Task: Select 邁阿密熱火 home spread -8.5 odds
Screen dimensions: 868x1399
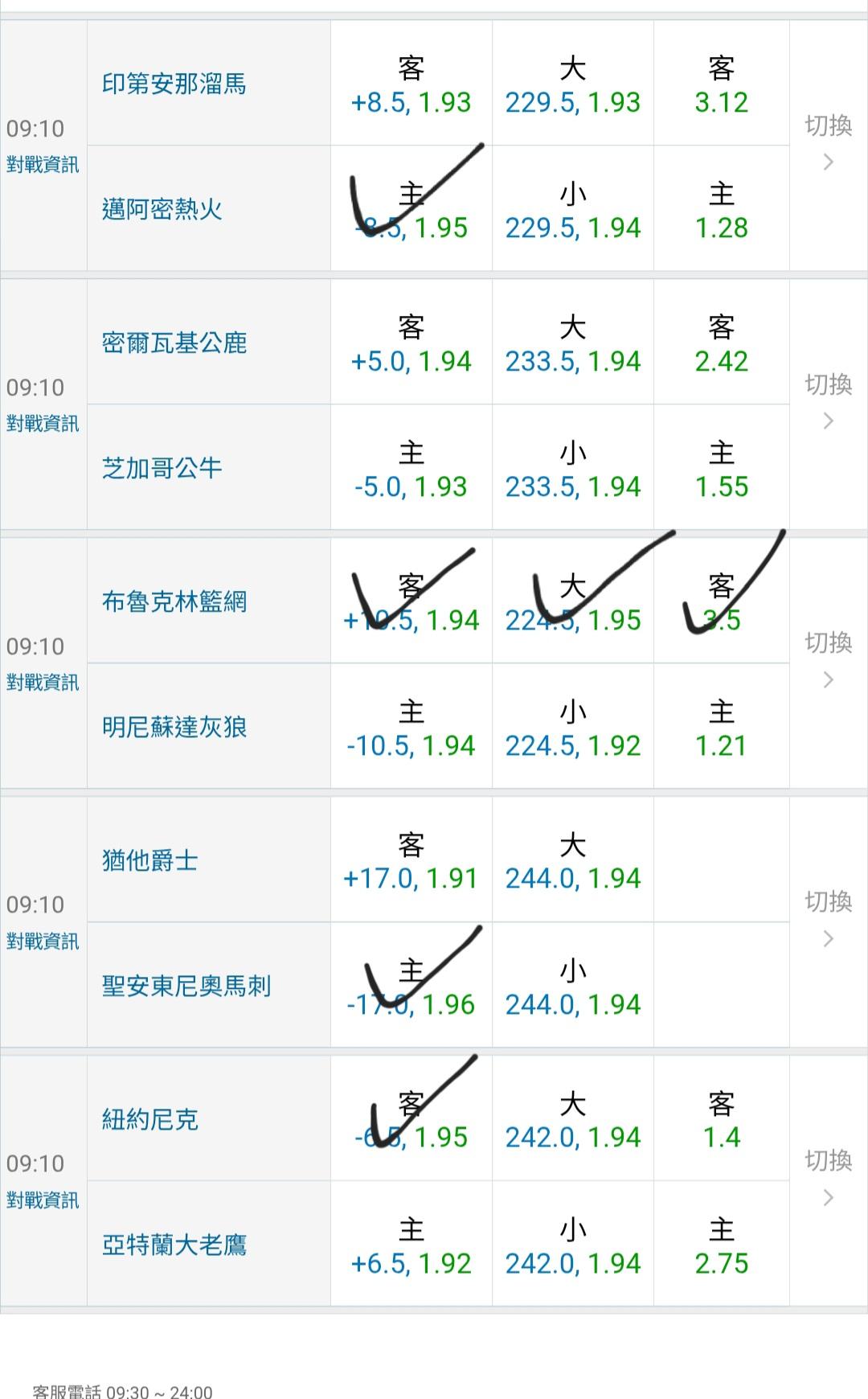Action: 411,211
